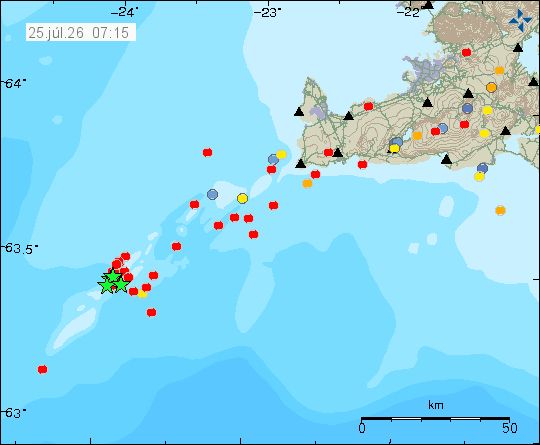The width and height of the screenshot is (540, 445).
Task: Click the yellow circle with dark outline offshore
Action: click(242, 198)
